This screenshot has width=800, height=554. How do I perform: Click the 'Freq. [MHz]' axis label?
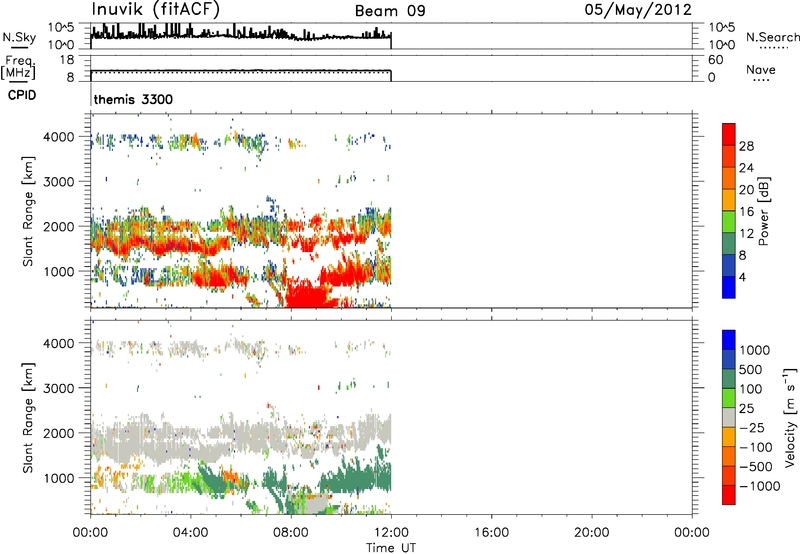pos(18,68)
